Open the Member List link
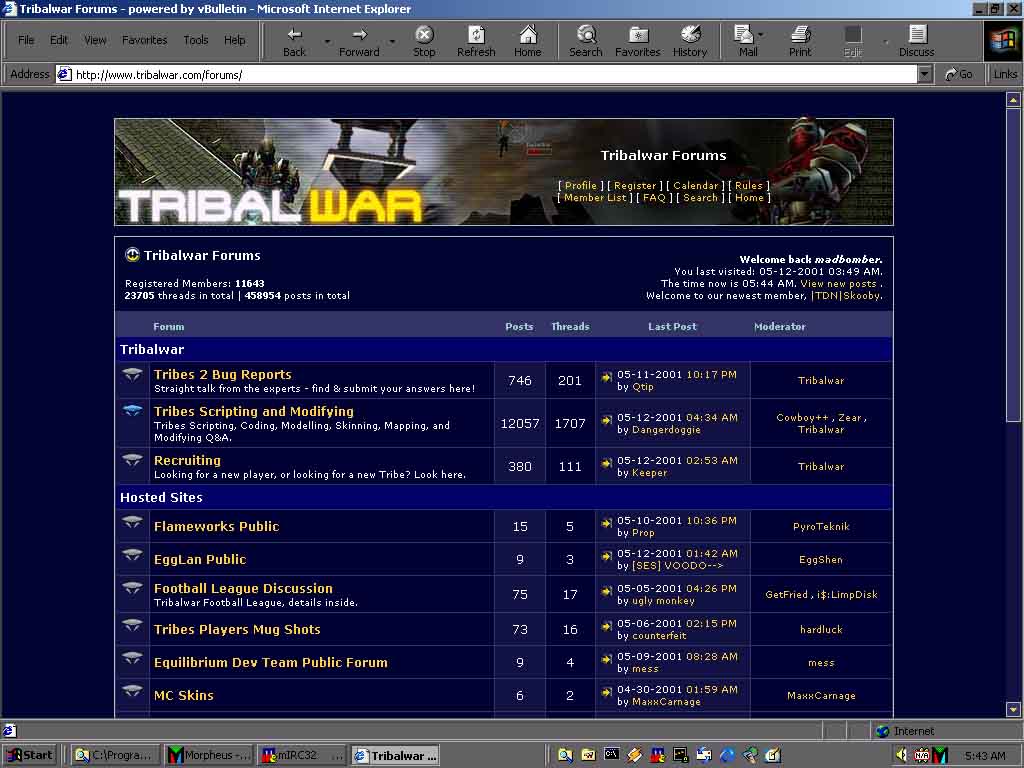Viewport: 1024px width, 768px height. 595,197
